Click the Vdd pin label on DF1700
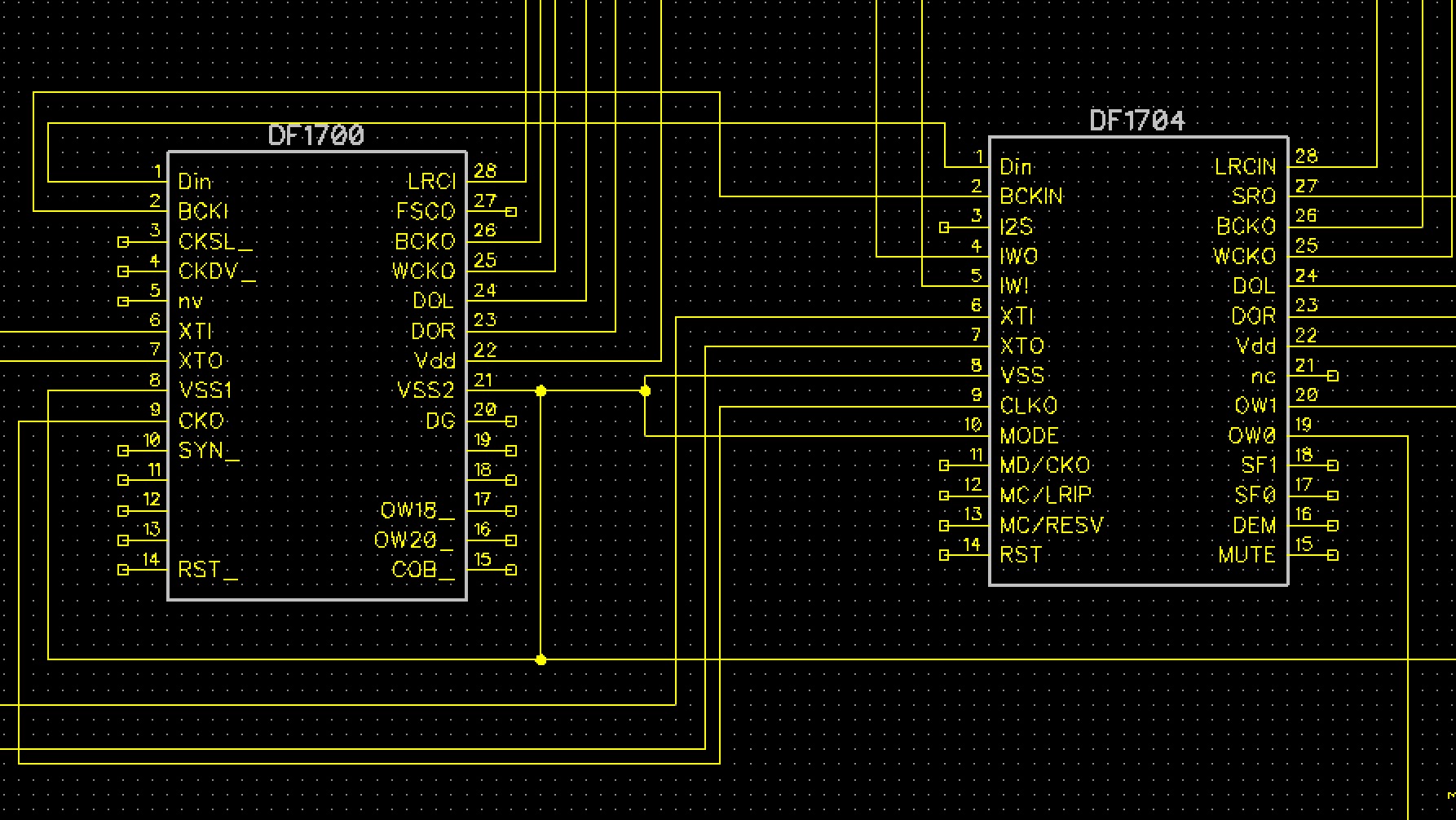The image size is (1456, 820). [435, 361]
